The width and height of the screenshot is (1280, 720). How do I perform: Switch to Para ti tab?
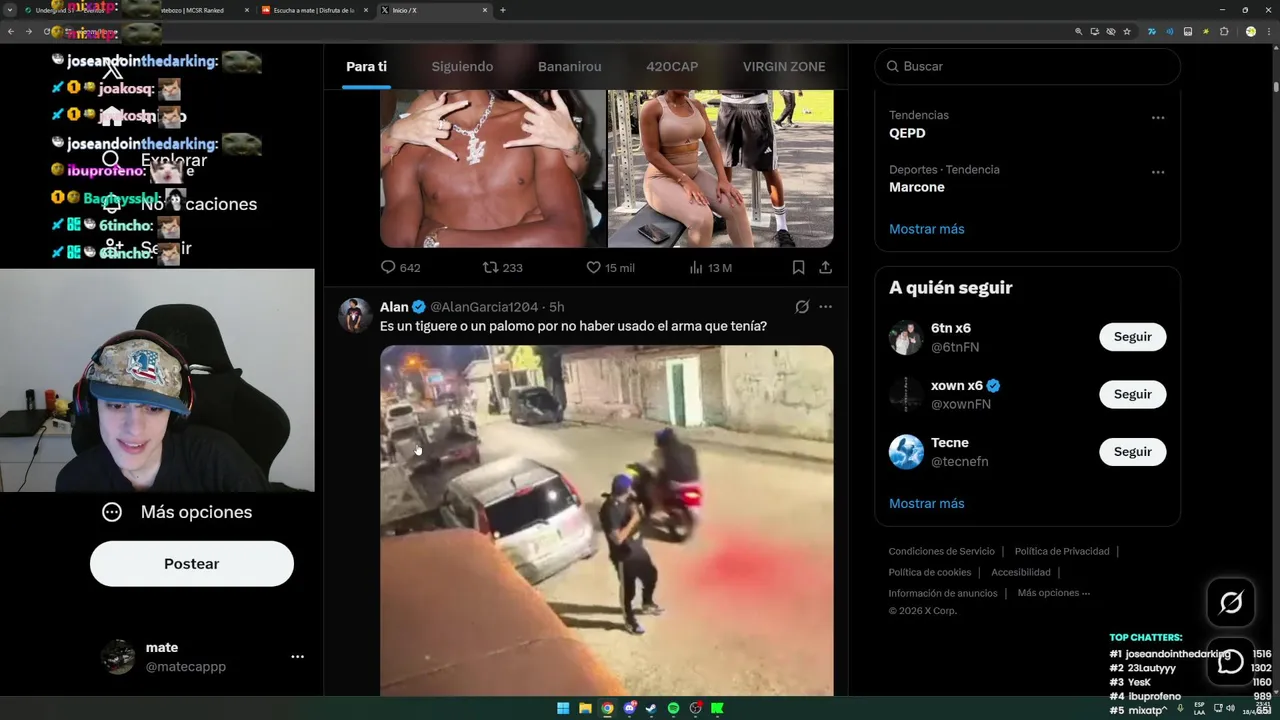[366, 66]
